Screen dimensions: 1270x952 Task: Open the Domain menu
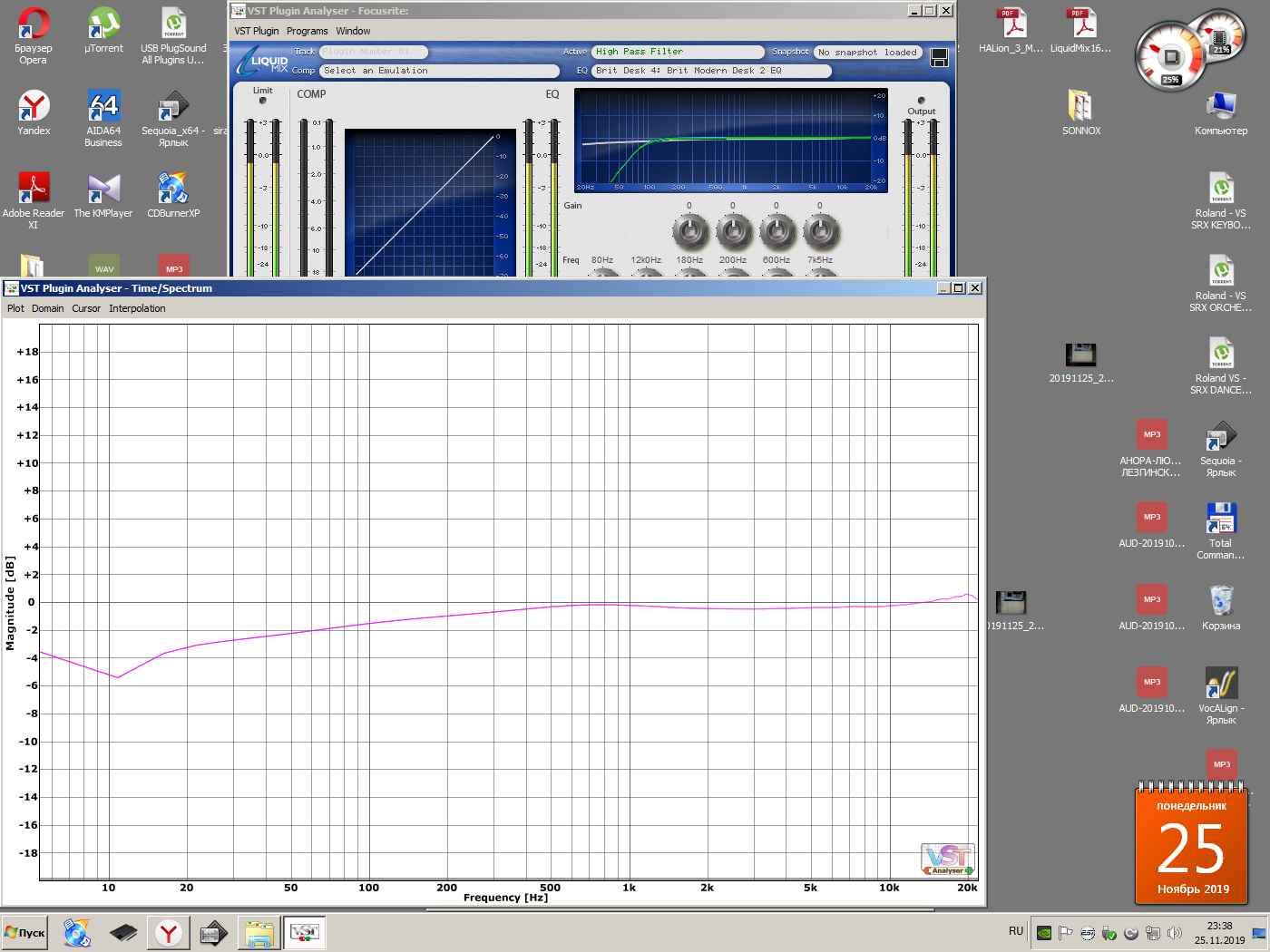(x=47, y=308)
